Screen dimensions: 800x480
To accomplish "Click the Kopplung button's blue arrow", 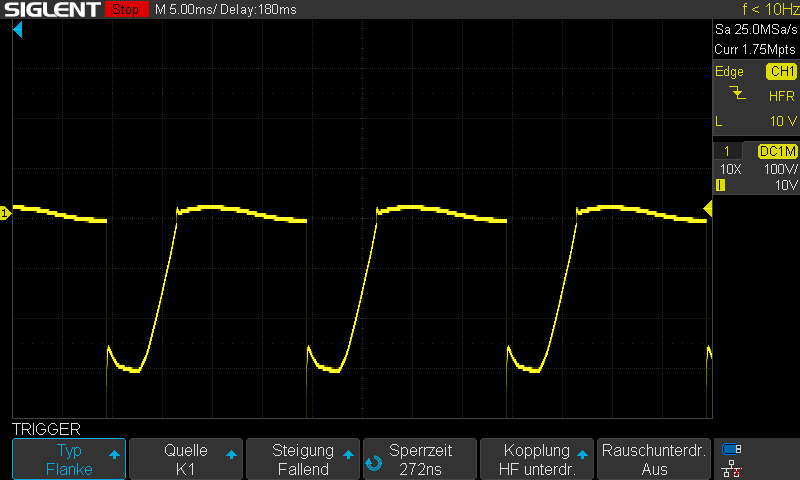I will point(582,454).
